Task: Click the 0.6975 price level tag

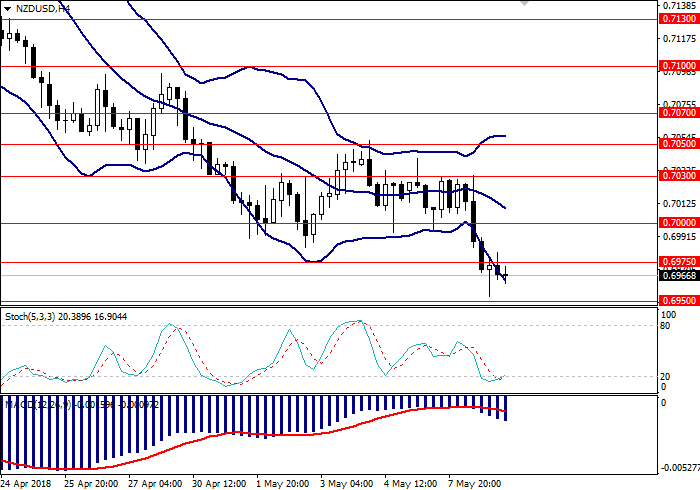Action: pyautogui.click(x=677, y=262)
